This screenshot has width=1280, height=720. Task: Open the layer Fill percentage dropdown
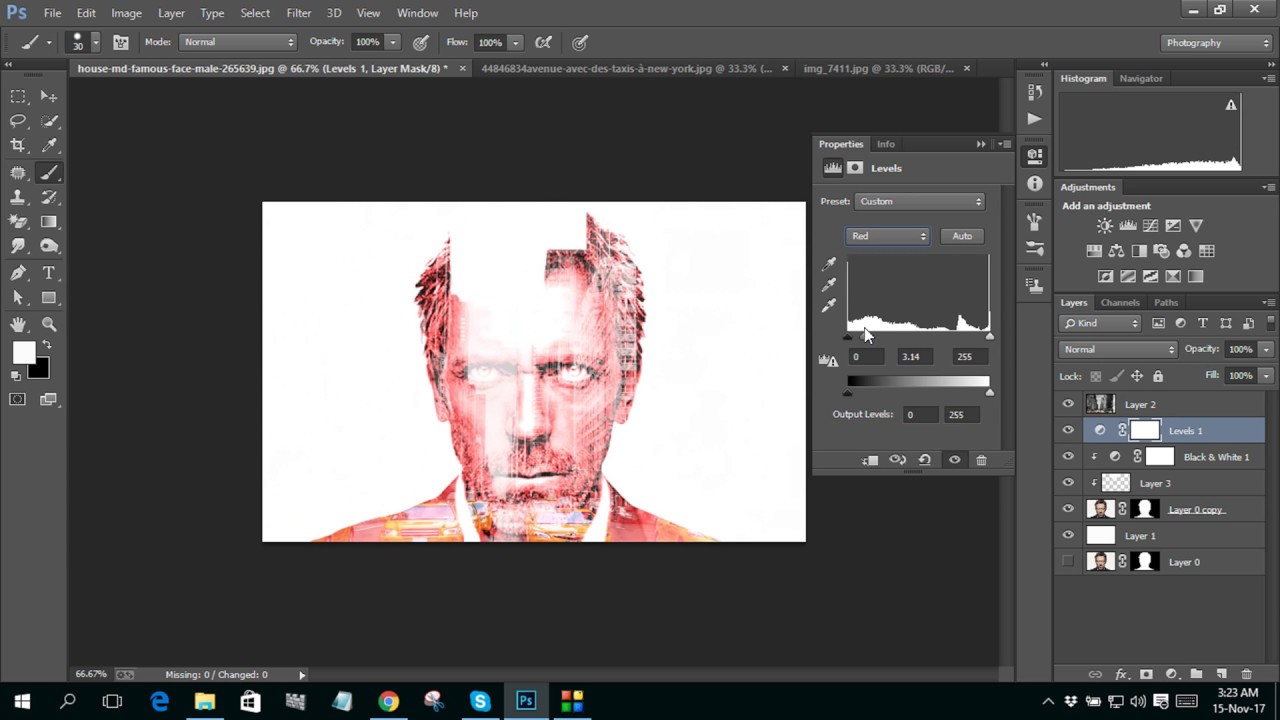1266,375
